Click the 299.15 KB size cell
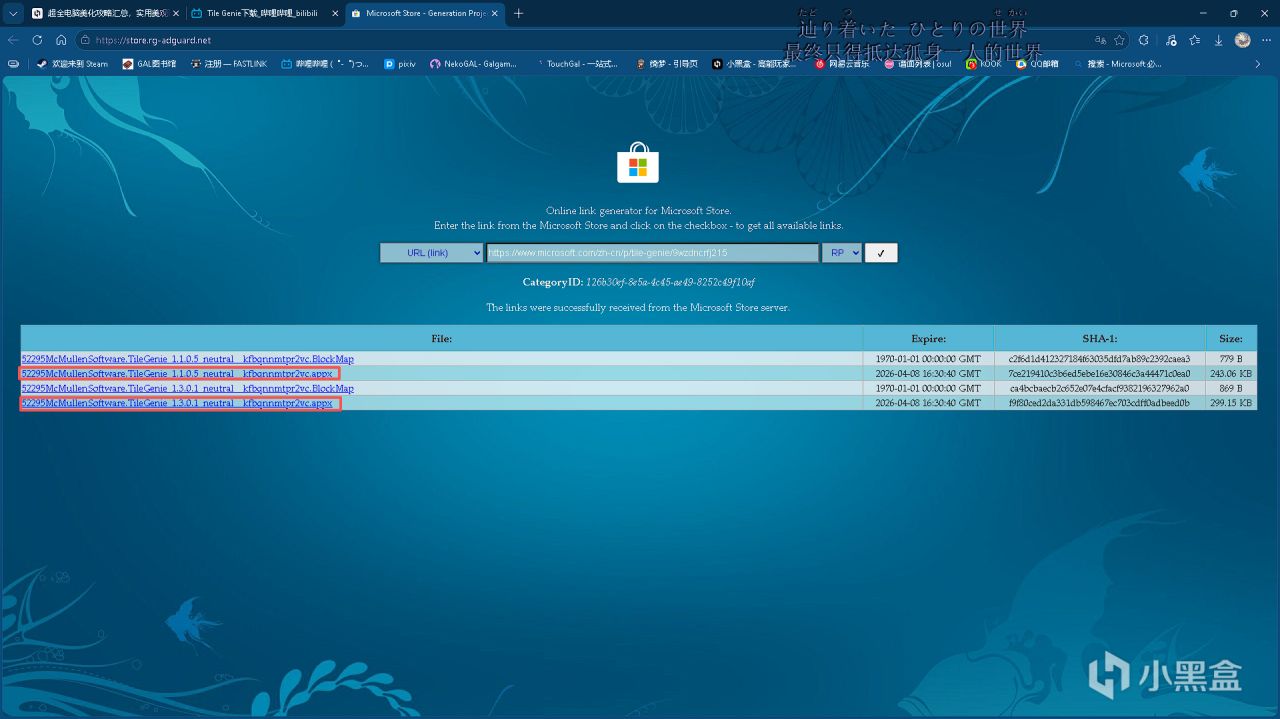Viewport: 1280px width, 719px height. pos(1231,403)
